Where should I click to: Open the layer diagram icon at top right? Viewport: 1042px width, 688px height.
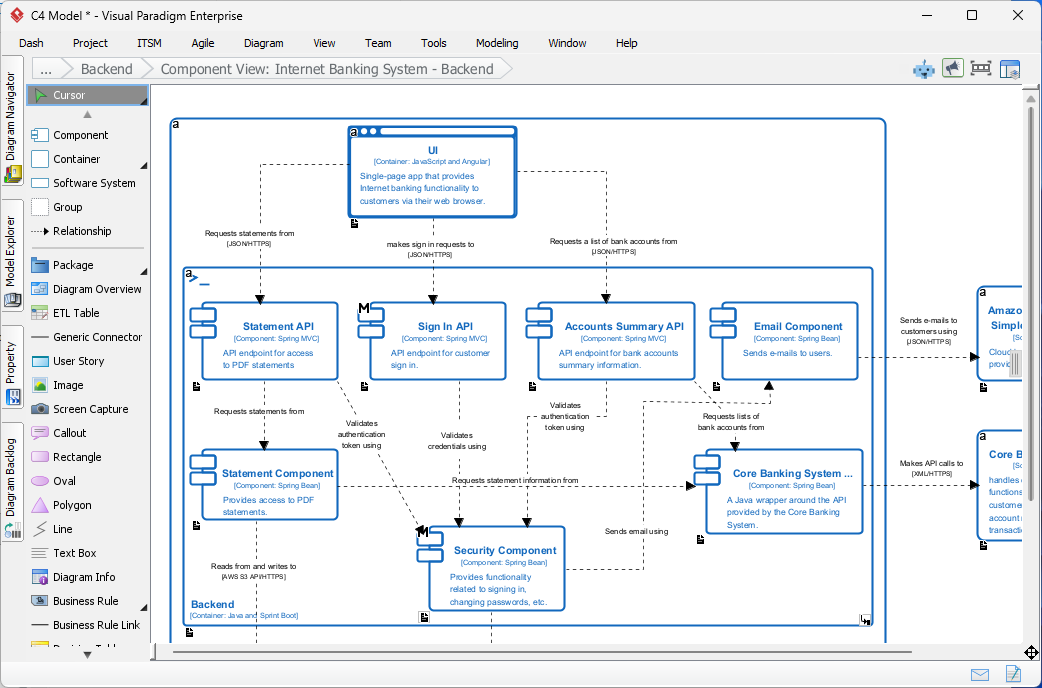[x=1008, y=68]
